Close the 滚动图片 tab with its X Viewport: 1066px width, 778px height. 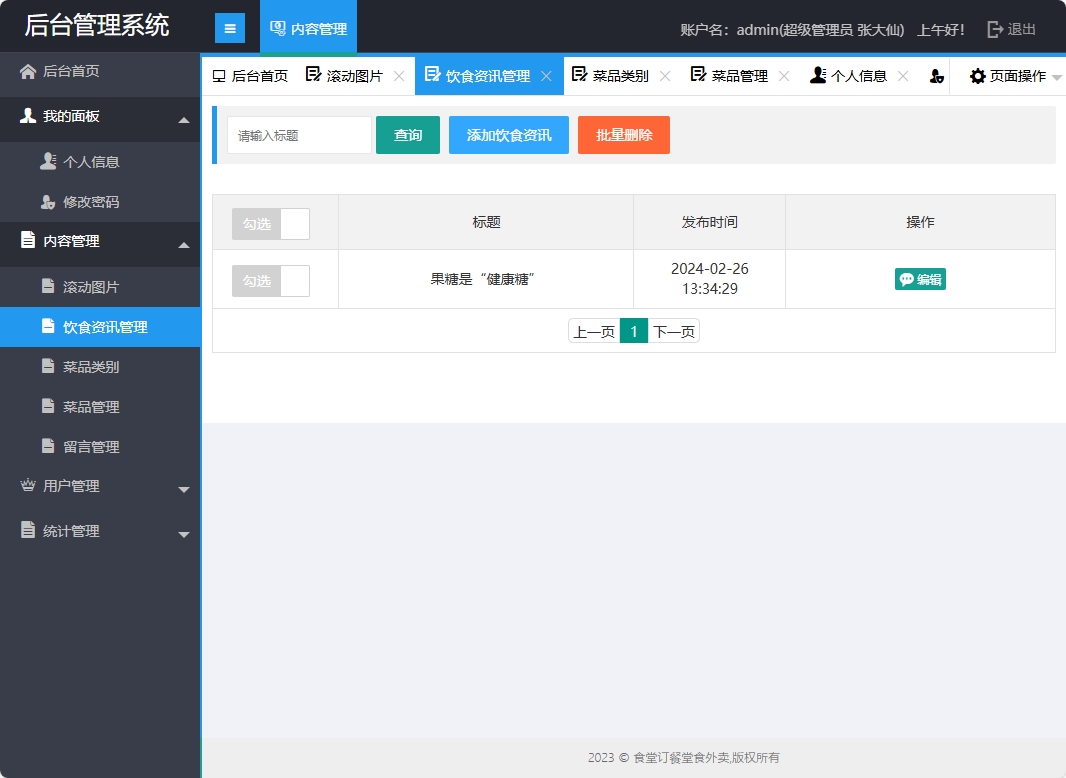399,76
